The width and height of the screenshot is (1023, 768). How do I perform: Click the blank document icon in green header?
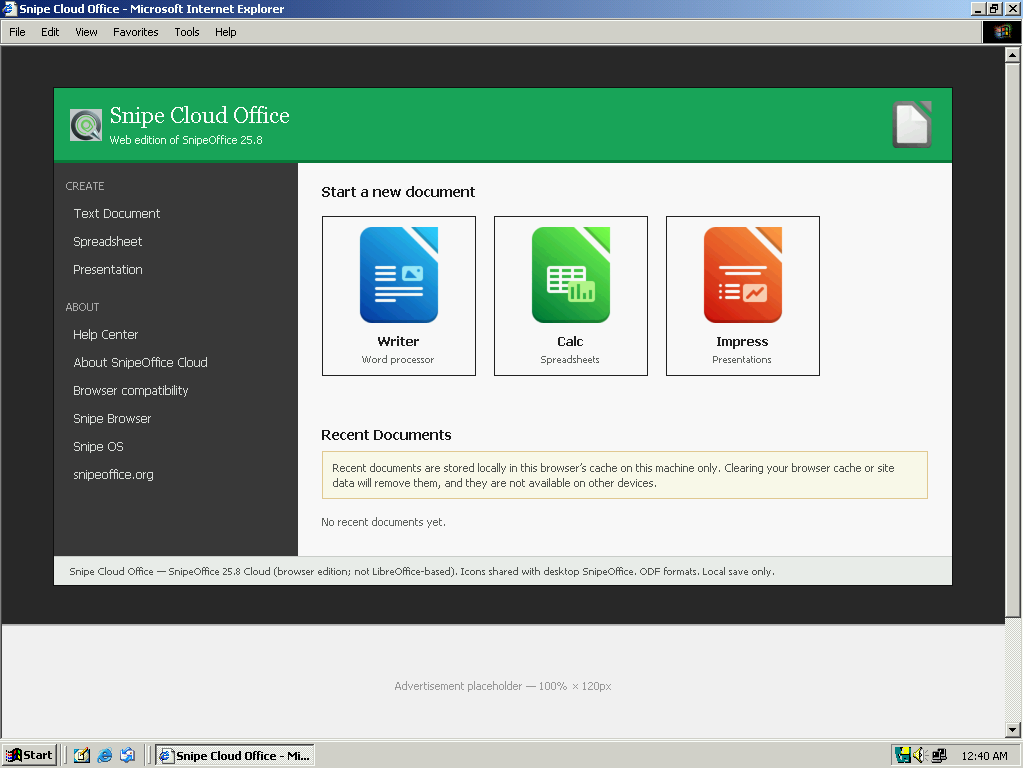[911, 125]
